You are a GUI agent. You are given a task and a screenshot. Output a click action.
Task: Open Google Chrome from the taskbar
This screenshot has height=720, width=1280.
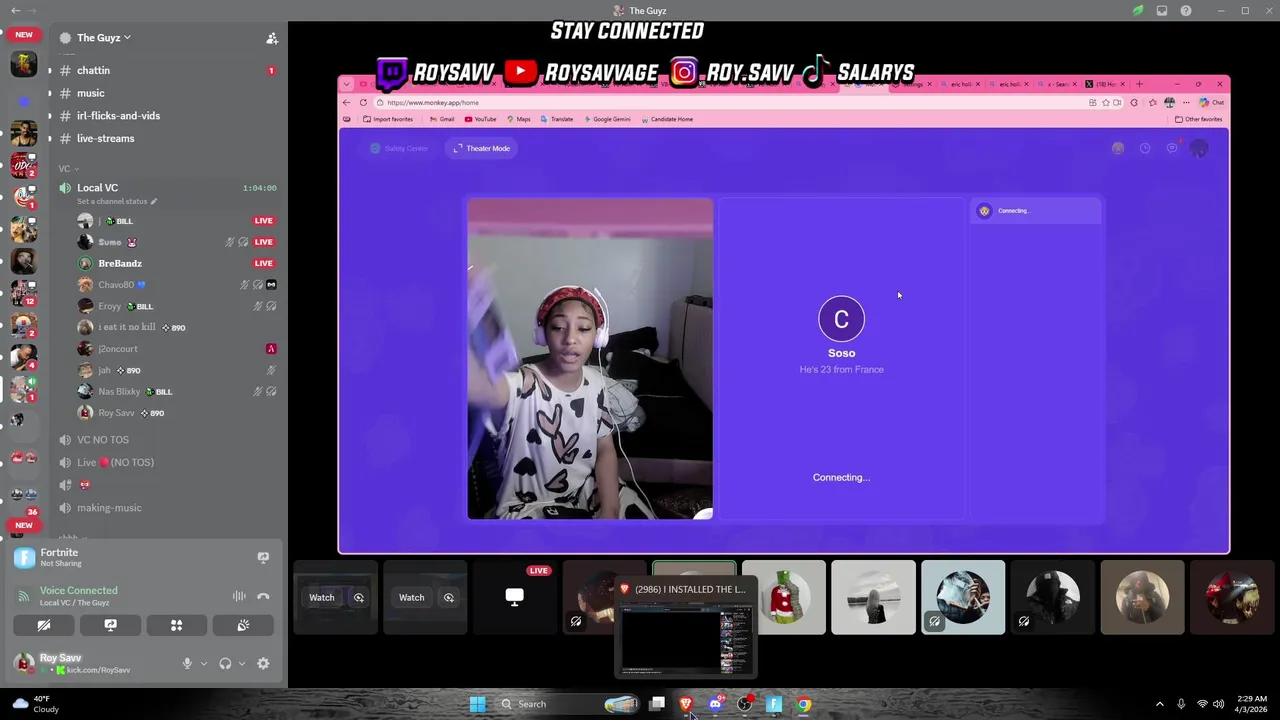804,704
